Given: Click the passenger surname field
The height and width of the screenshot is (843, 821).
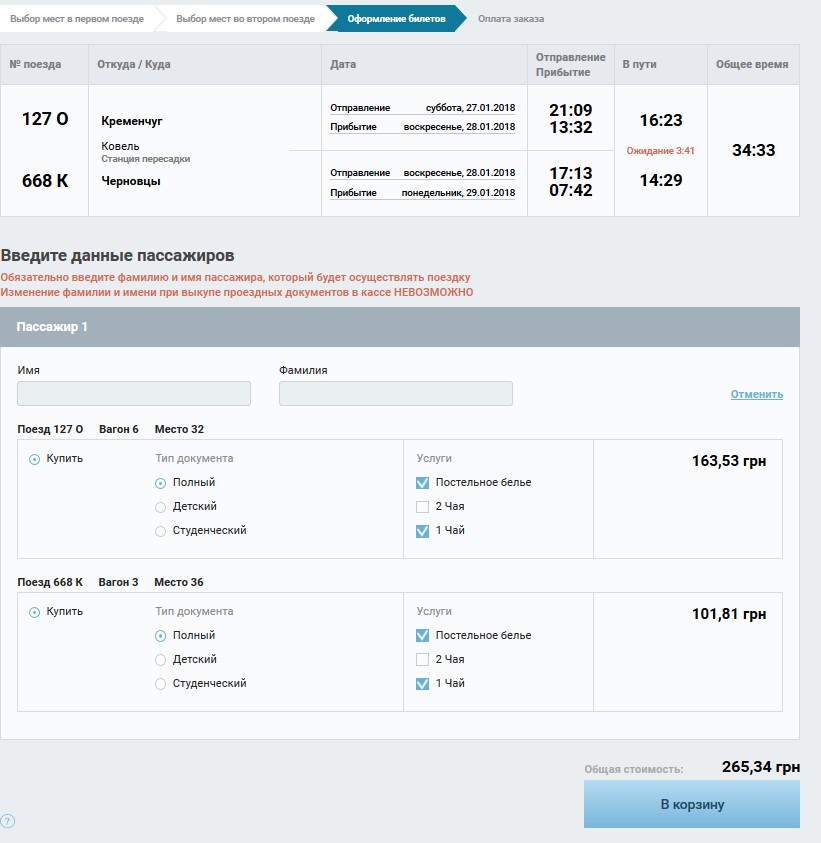Looking at the screenshot, I should click(x=395, y=394).
